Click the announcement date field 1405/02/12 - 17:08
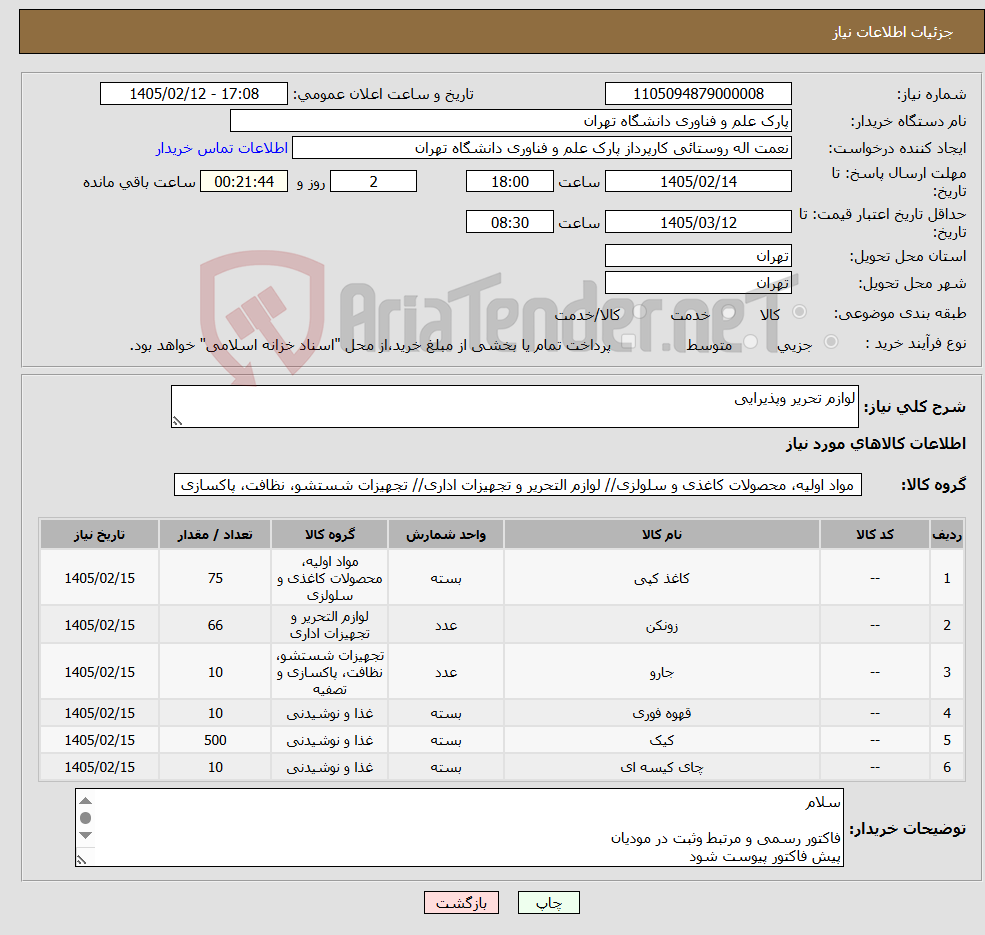The image size is (985, 935). [x=193, y=94]
